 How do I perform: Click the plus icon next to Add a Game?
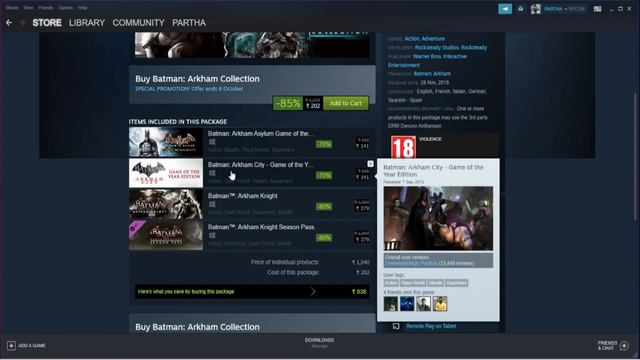click(x=11, y=345)
